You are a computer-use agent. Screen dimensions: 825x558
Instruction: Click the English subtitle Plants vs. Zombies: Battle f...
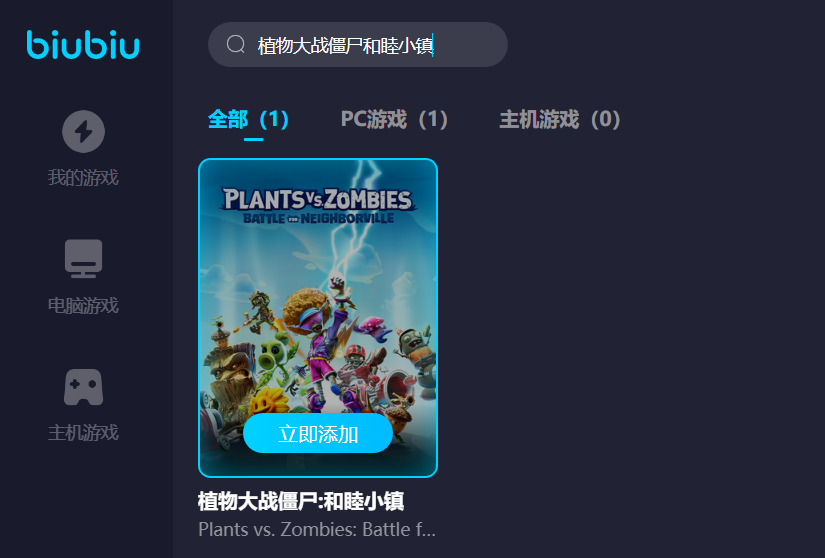click(317, 529)
